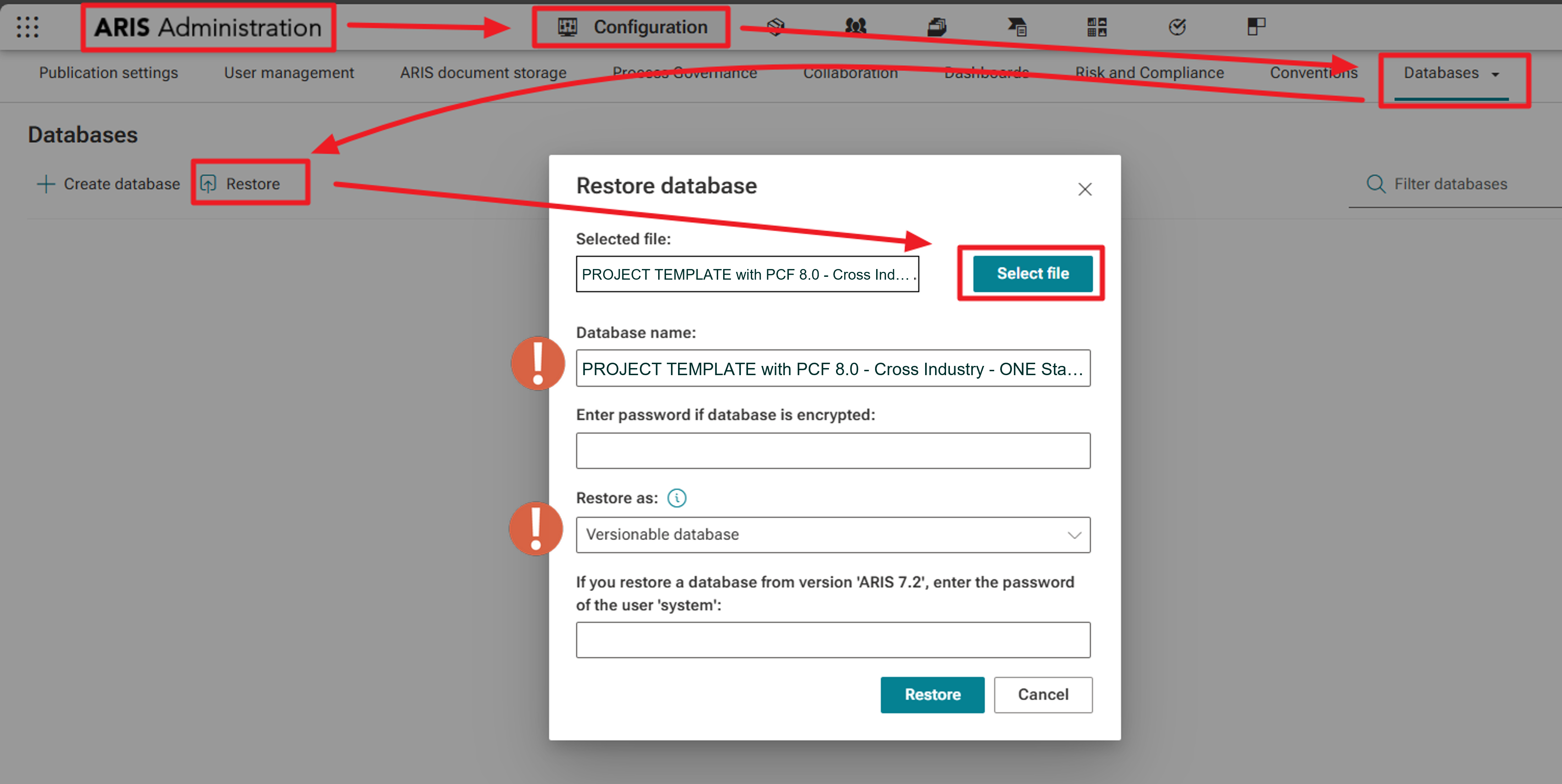Click the user management people icon

click(856, 27)
